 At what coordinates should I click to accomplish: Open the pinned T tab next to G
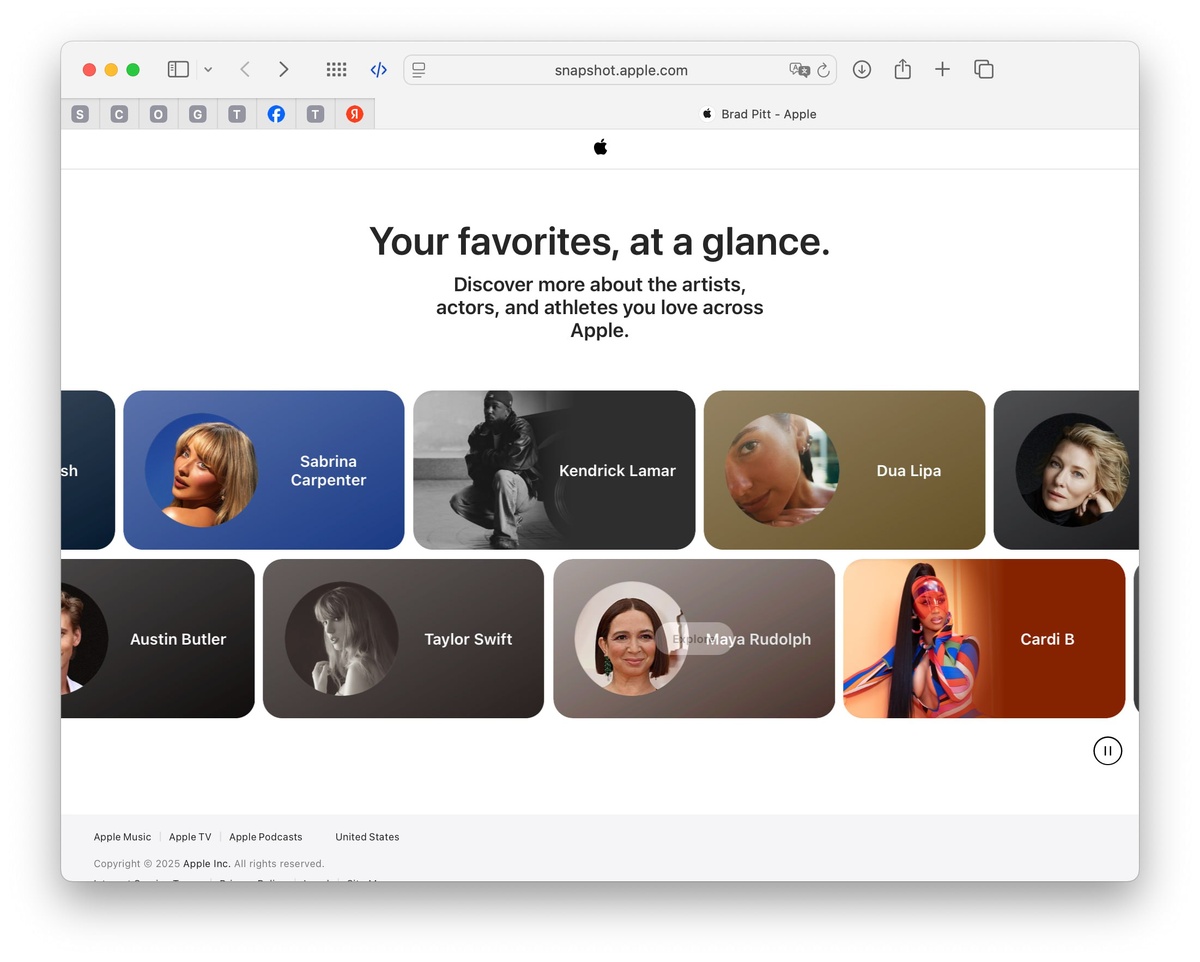point(236,114)
